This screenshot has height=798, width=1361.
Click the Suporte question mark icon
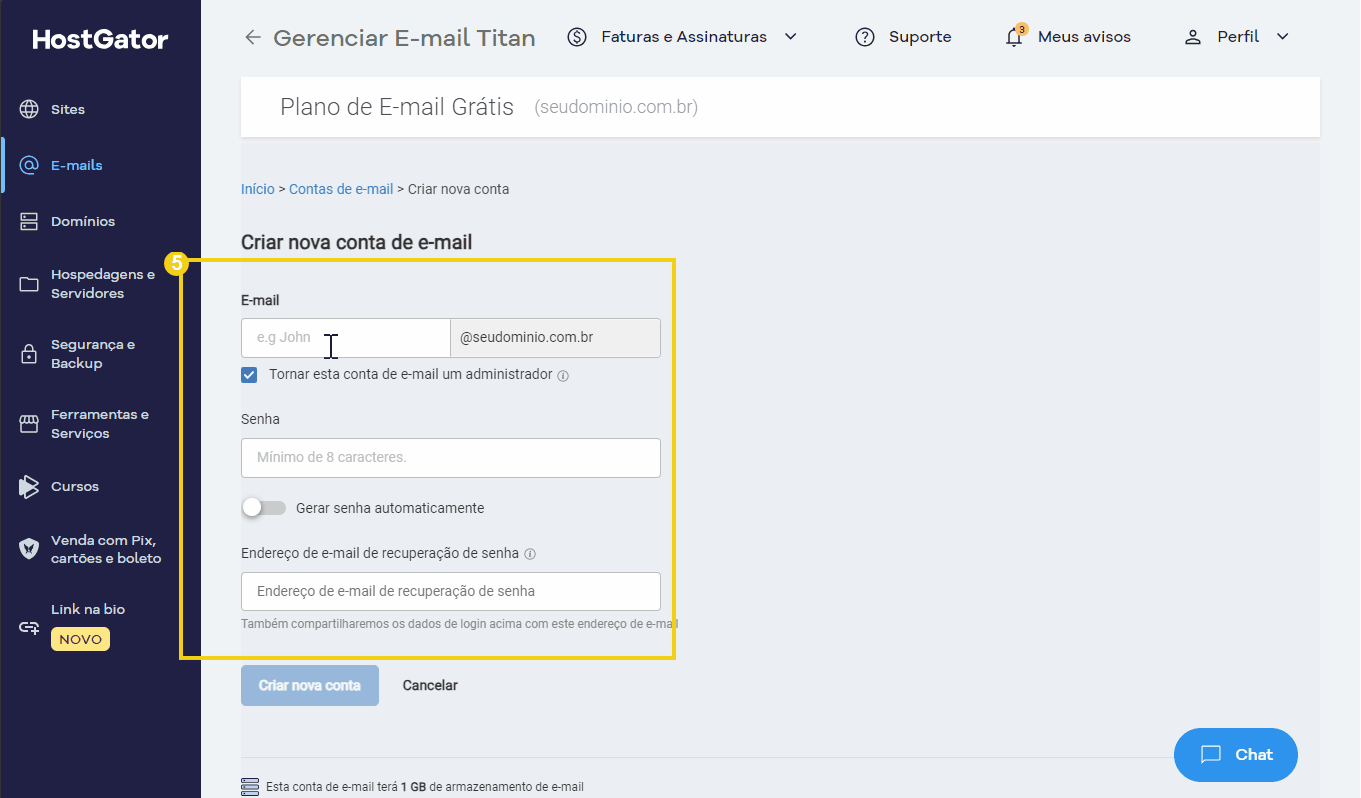865,37
